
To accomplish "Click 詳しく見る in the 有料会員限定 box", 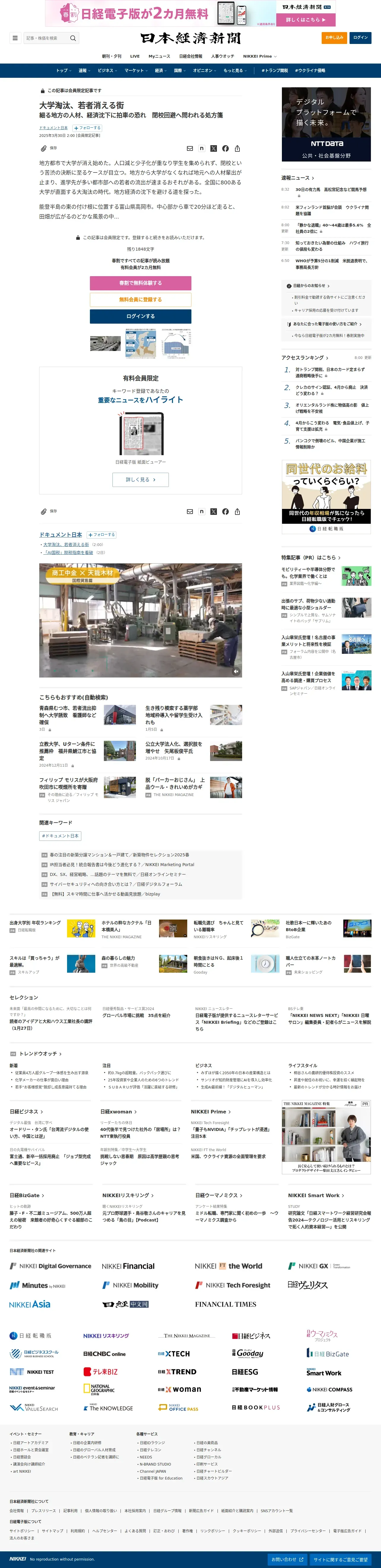I will [141, 480].
